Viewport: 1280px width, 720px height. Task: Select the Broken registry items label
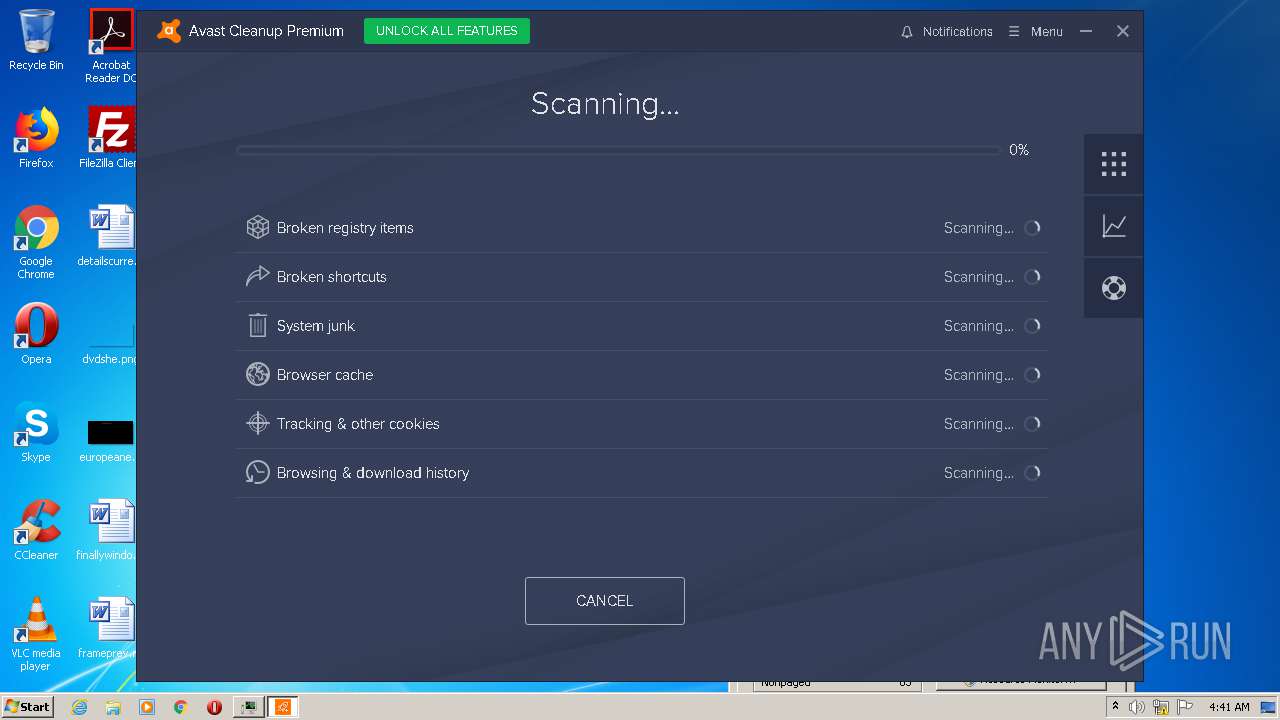345,228
